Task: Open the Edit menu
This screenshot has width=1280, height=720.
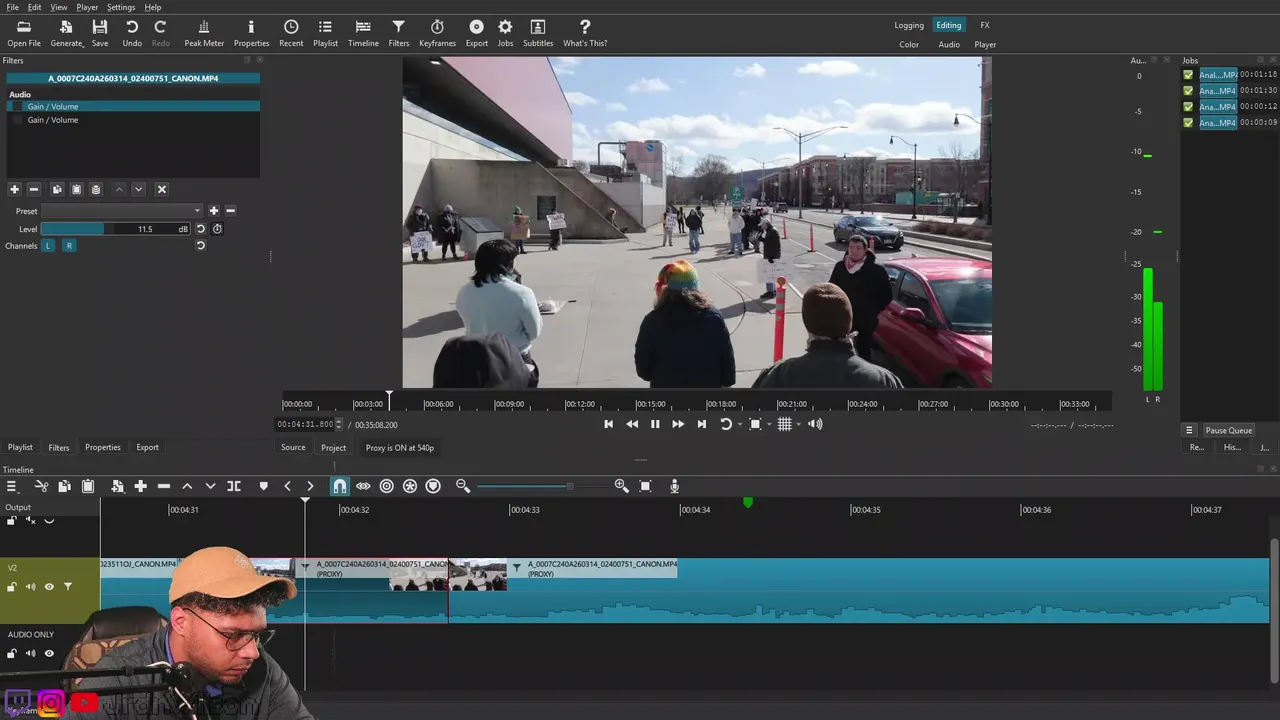Action: [34, 7]
